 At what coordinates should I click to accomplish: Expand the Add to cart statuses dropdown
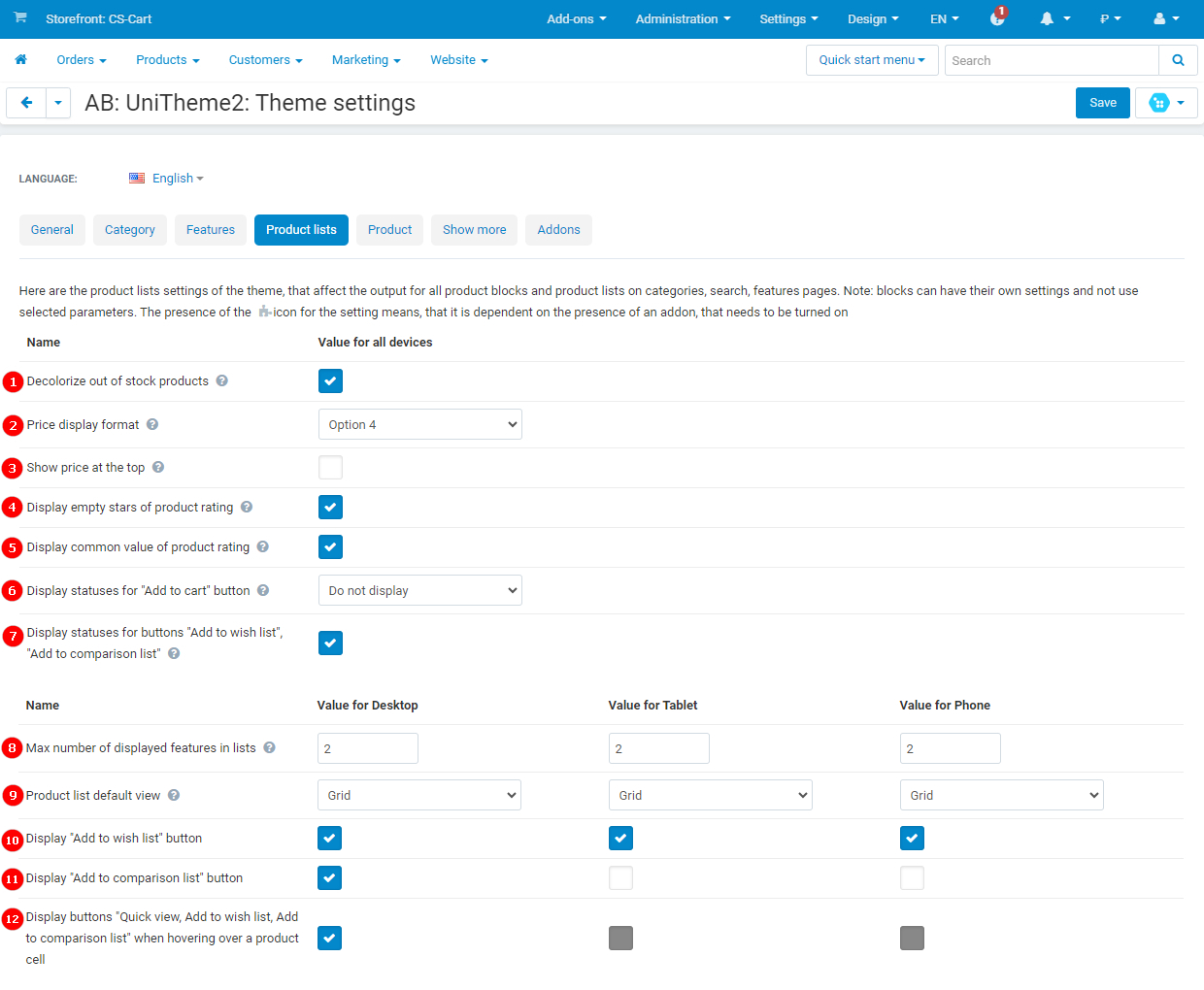(x=419, y=591)
